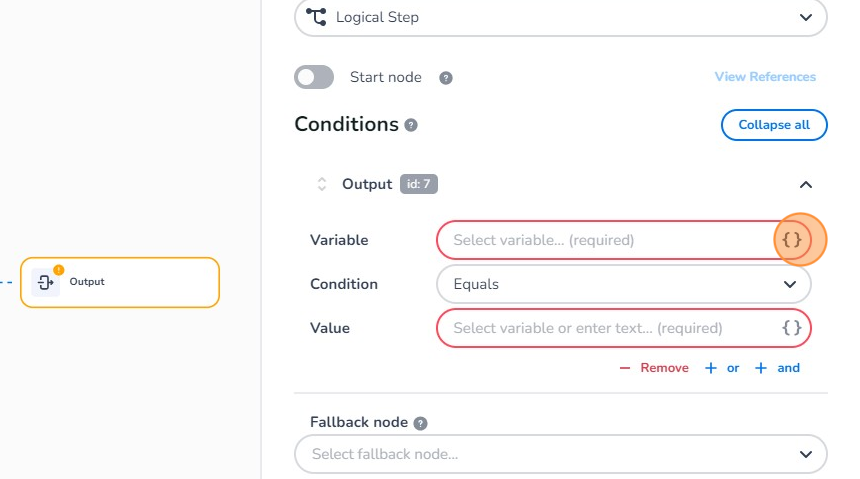Collapse the Output condition chevron
The height and width of the screenshot is (479, 860).
(806, 184)
